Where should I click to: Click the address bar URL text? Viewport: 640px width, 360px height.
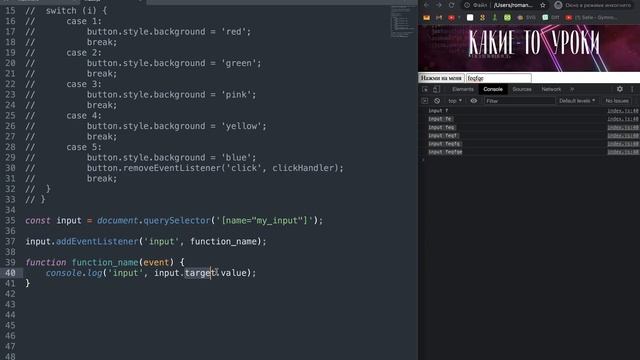point(513,5)
